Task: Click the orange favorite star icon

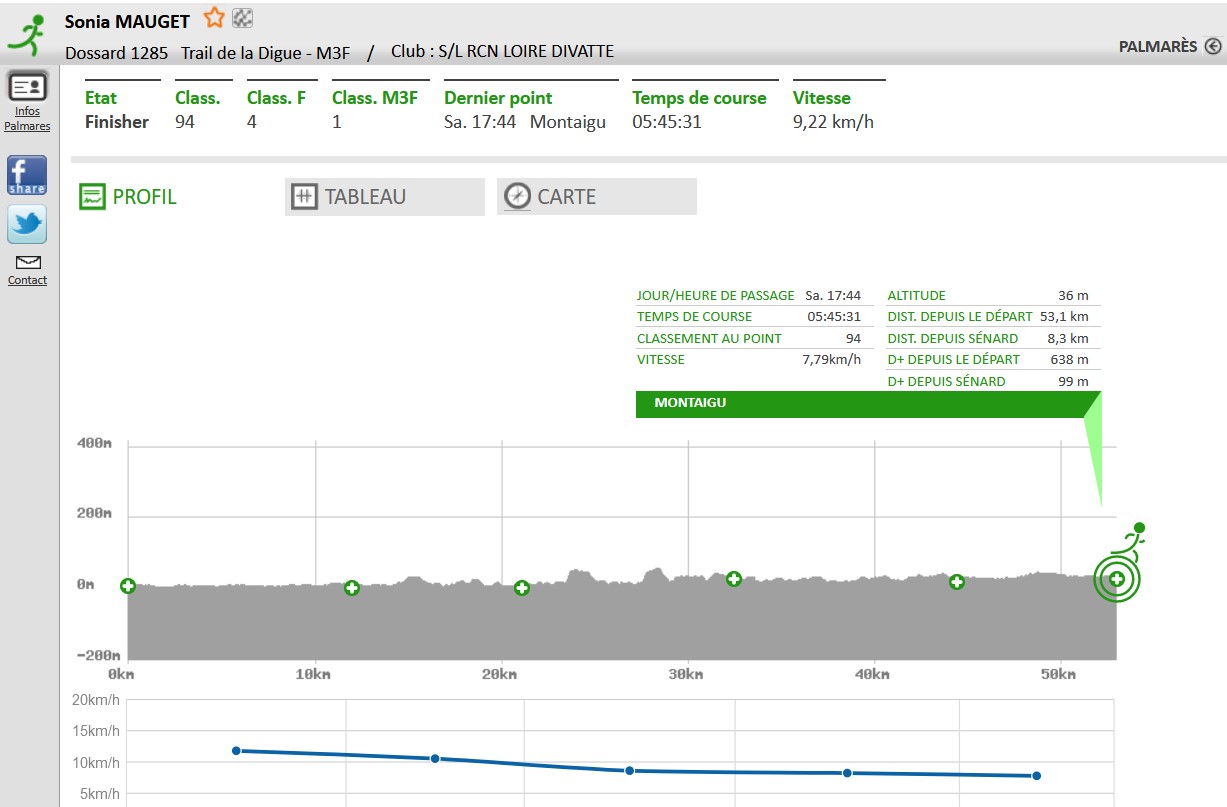Action: click(x=214, y=18)
